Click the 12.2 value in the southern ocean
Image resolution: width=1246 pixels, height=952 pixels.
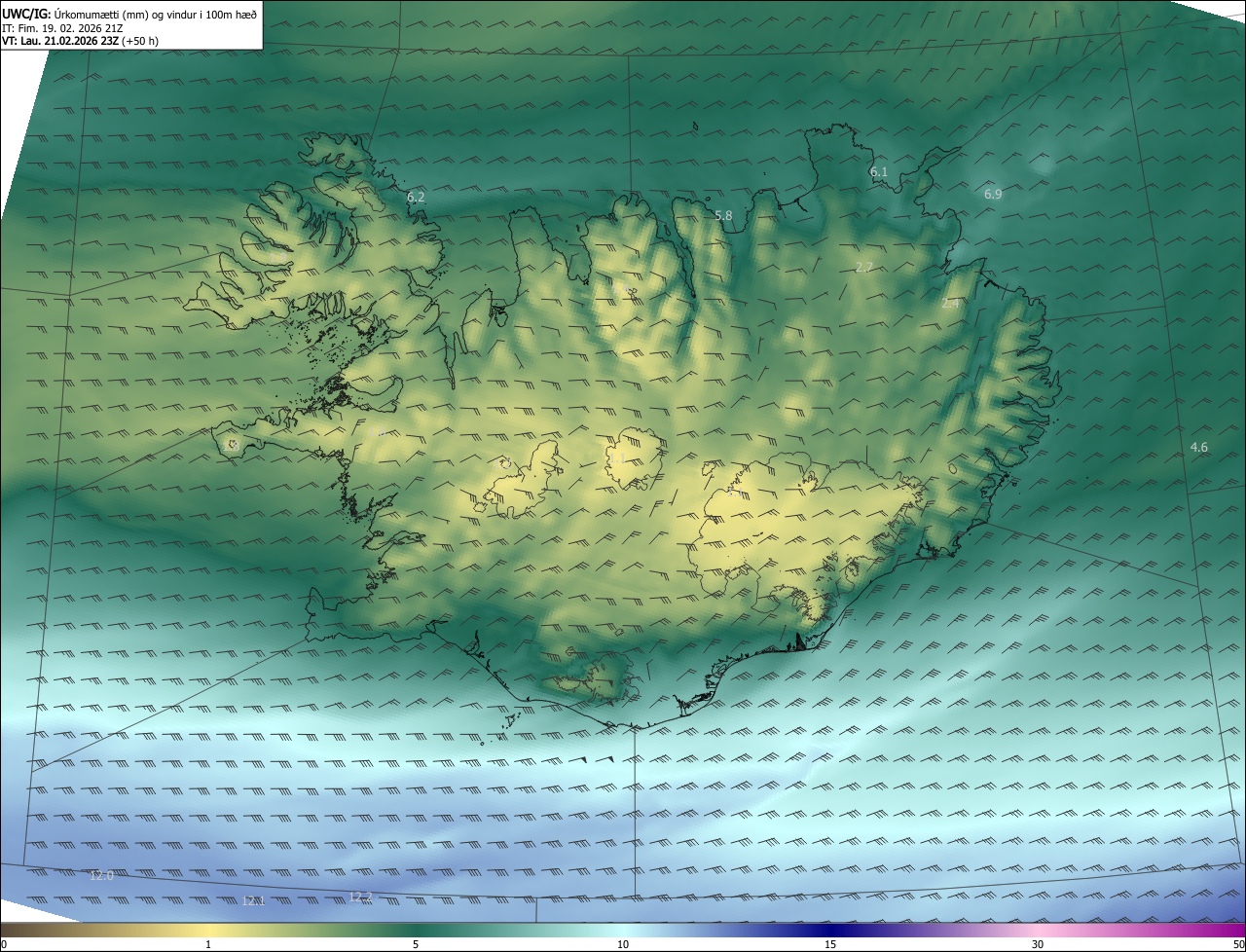[x=360, y=896]
